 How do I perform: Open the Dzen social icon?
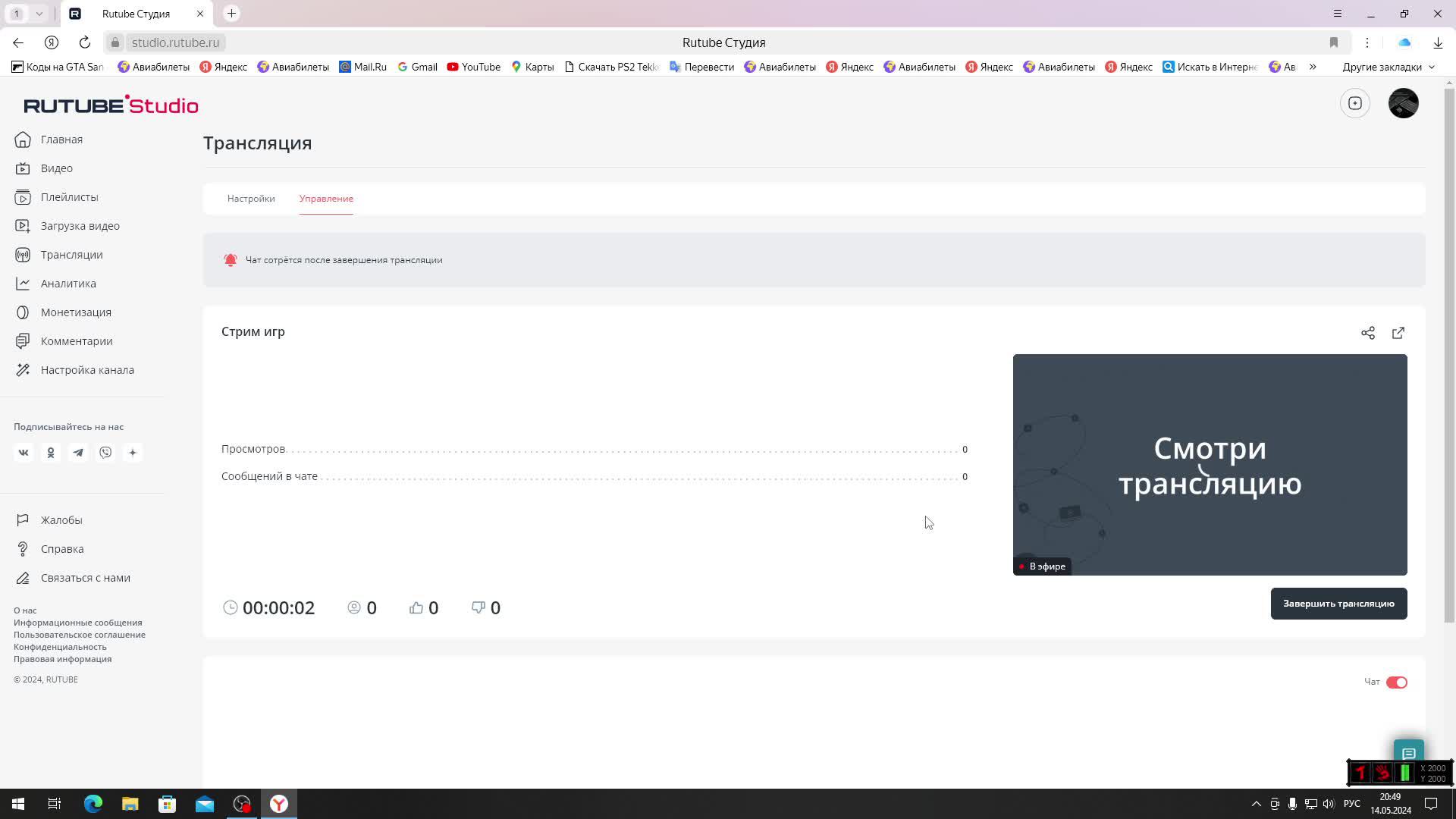coord(133,453)
